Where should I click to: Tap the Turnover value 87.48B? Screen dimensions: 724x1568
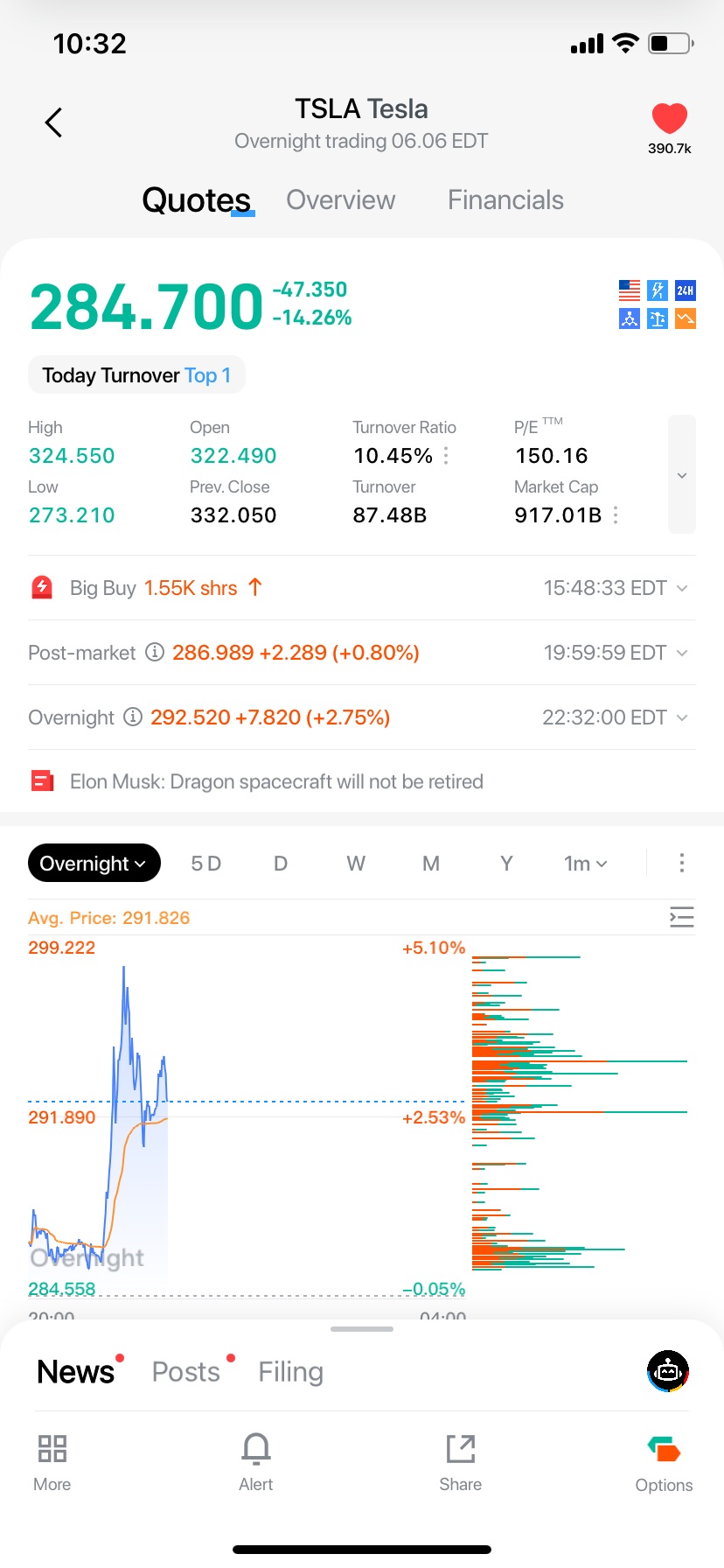pyautogui.click(x=390, y=515)
